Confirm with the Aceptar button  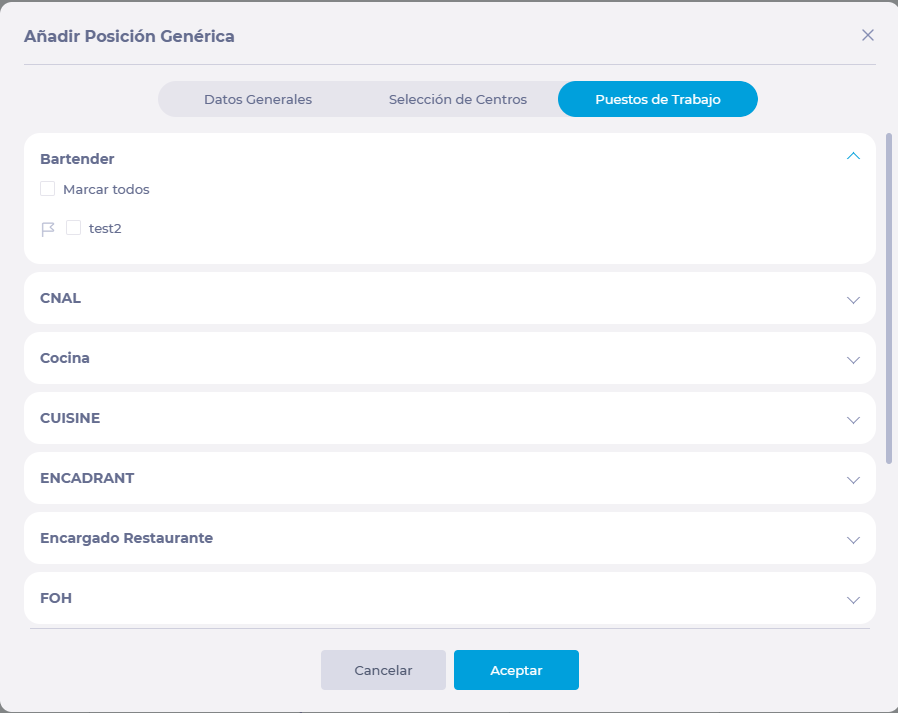[x=516, y=670]
